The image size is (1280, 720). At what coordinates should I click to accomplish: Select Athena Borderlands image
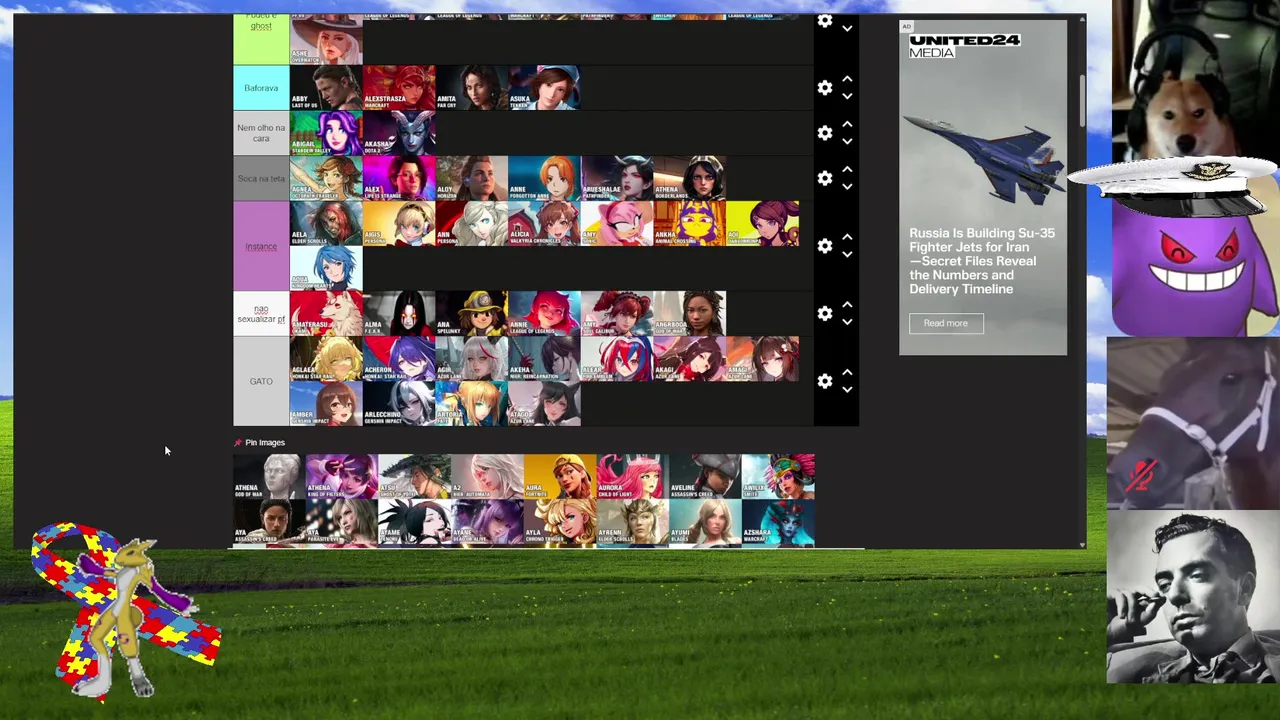tap(690, 178)
